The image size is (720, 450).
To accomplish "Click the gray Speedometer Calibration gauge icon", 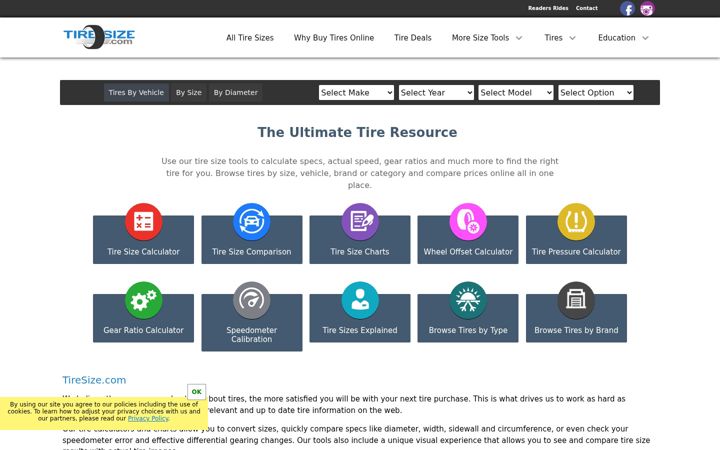I will point(252,300).
